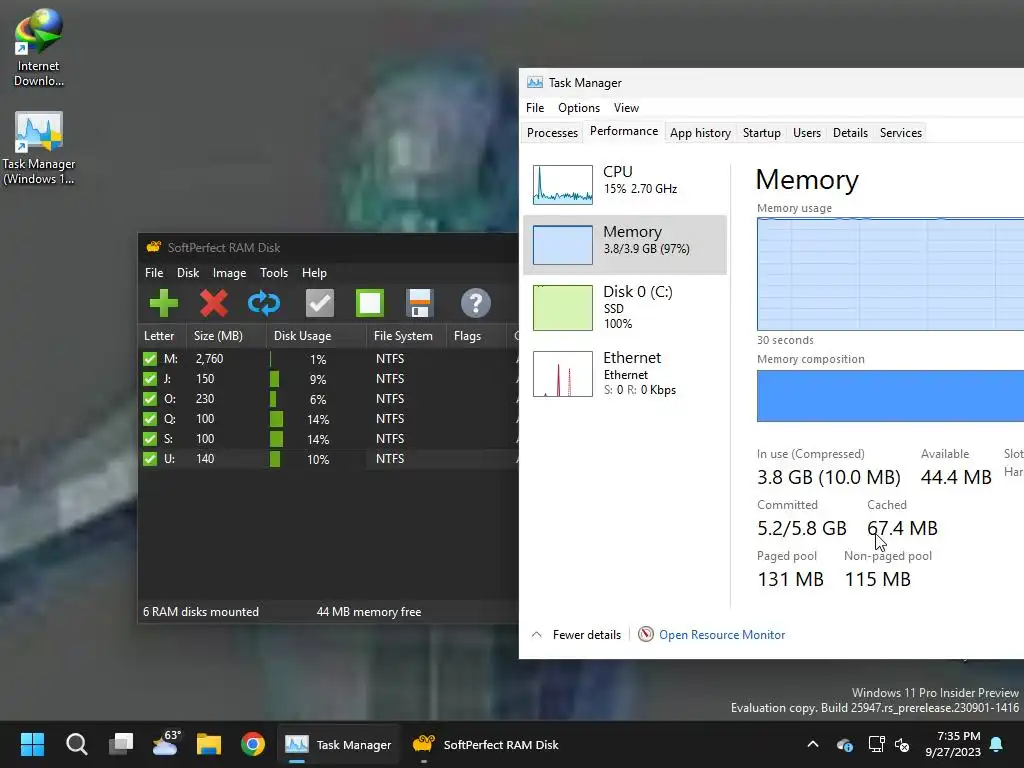Click the taskbar Search icon

[76, 744]
